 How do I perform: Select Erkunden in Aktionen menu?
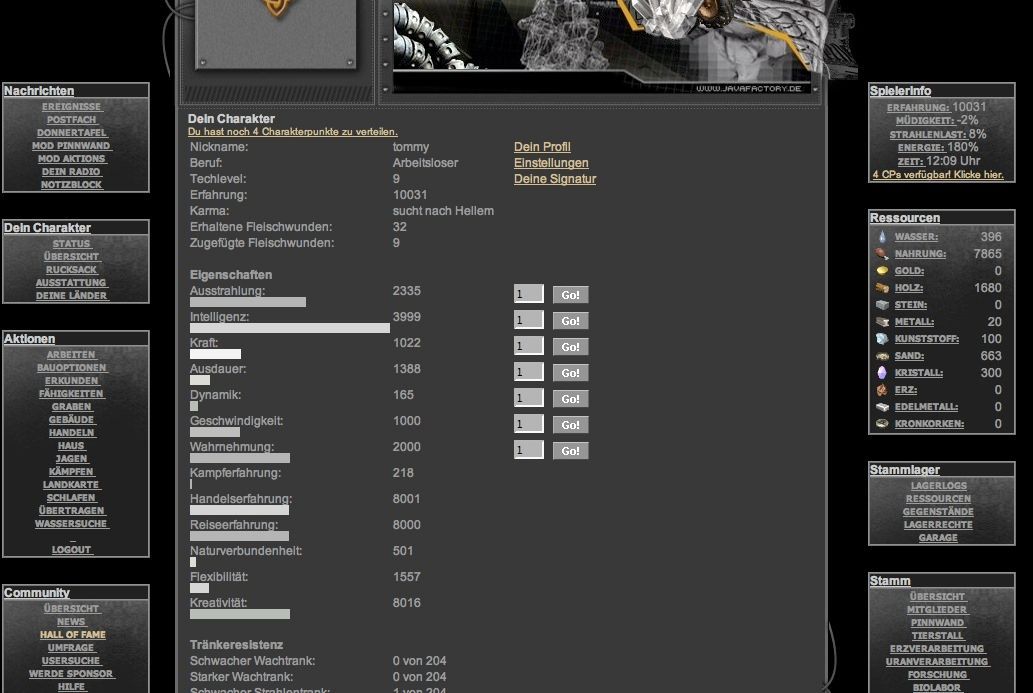[x=72, y=381]
